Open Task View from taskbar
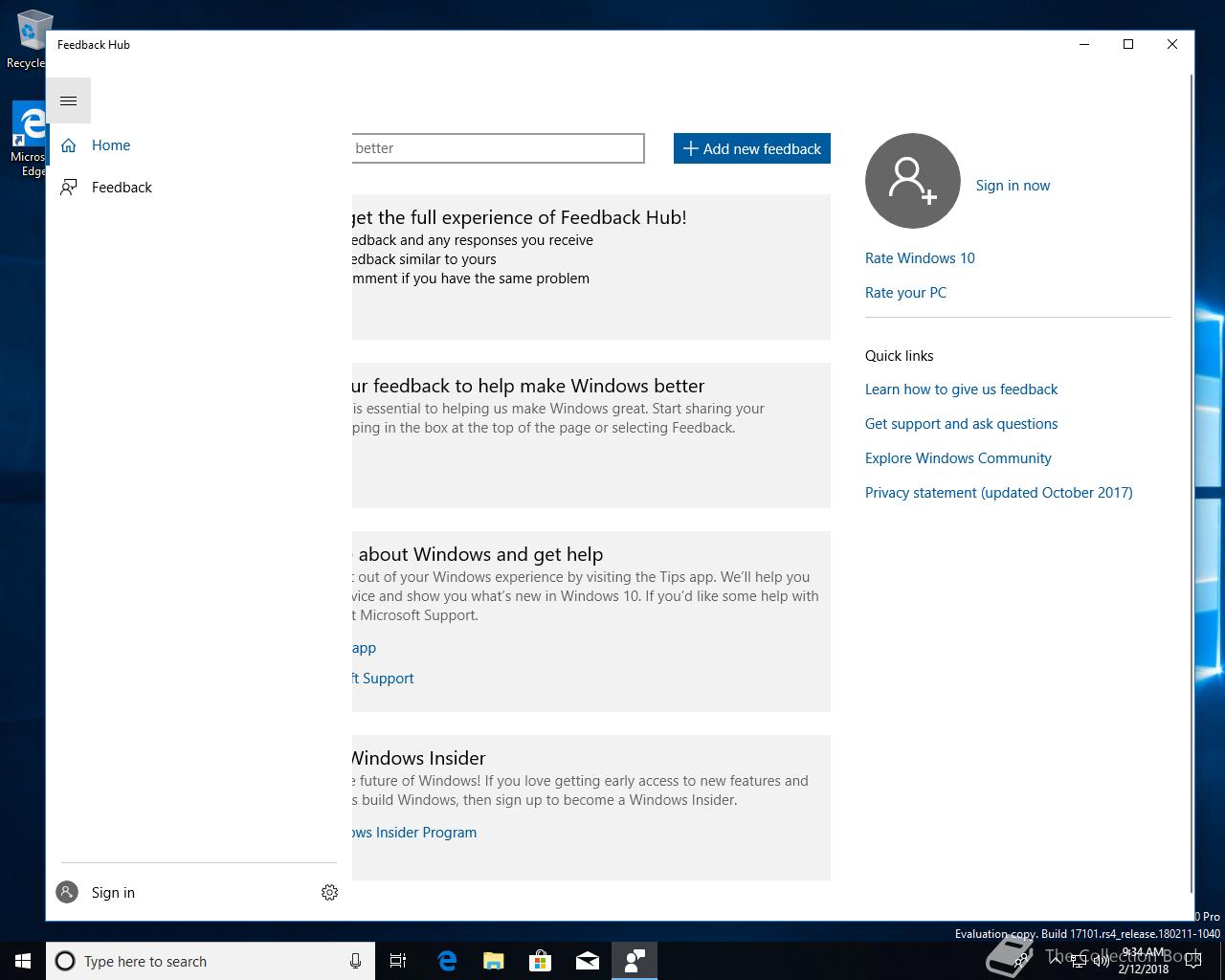Viewport: 1225px width, 980px height. click(398, 961)
